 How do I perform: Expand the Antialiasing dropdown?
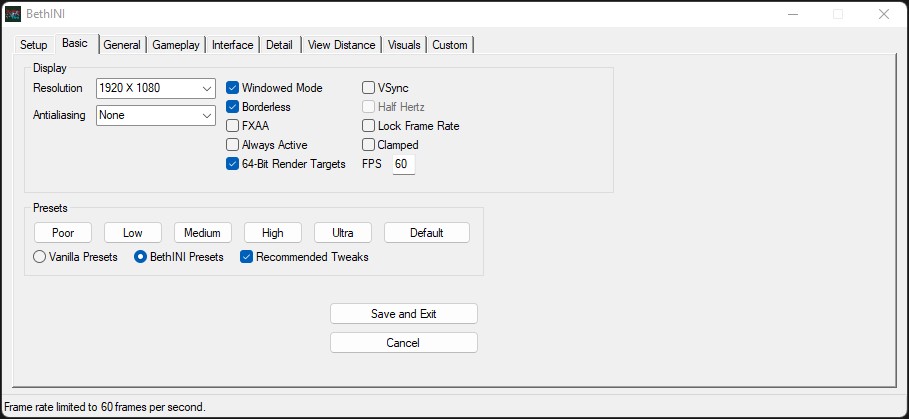click(156, 115)
